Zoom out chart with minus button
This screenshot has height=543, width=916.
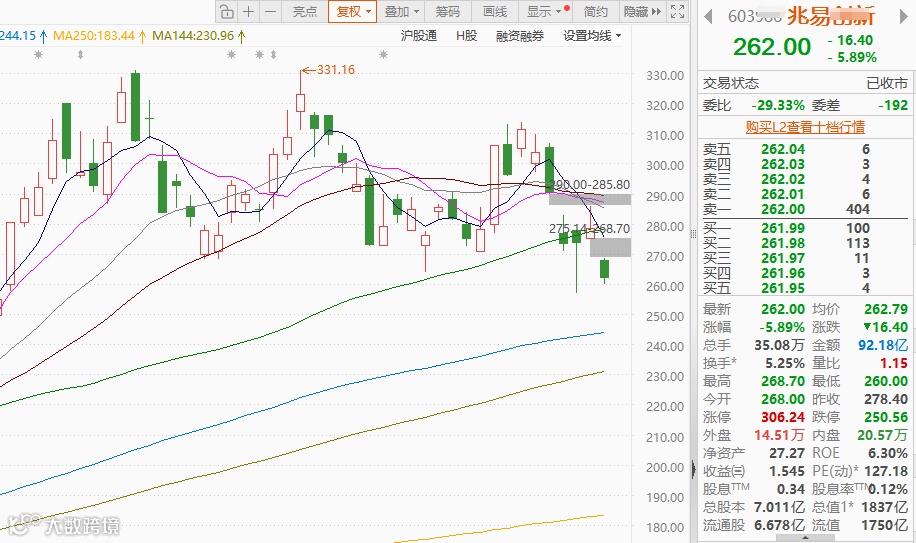click(270, 12)
